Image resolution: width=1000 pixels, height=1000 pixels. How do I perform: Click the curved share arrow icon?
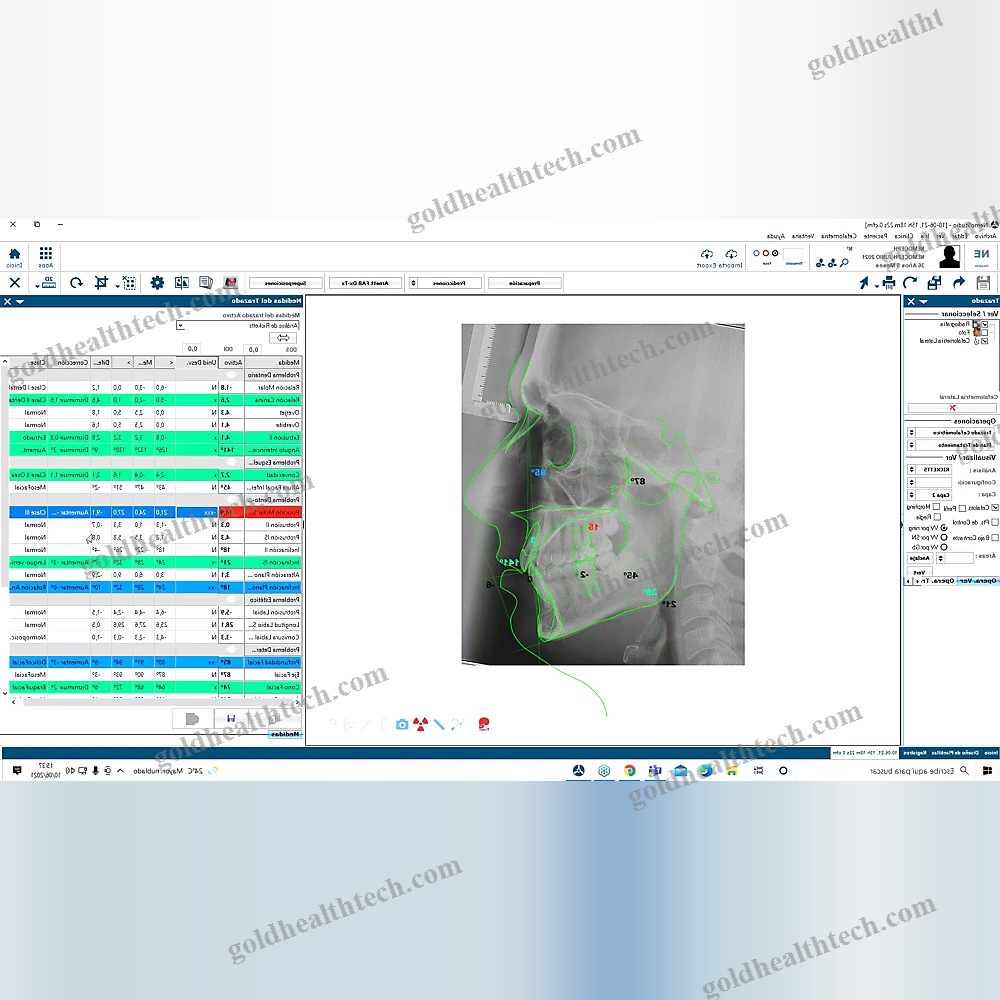click(959, 283)
